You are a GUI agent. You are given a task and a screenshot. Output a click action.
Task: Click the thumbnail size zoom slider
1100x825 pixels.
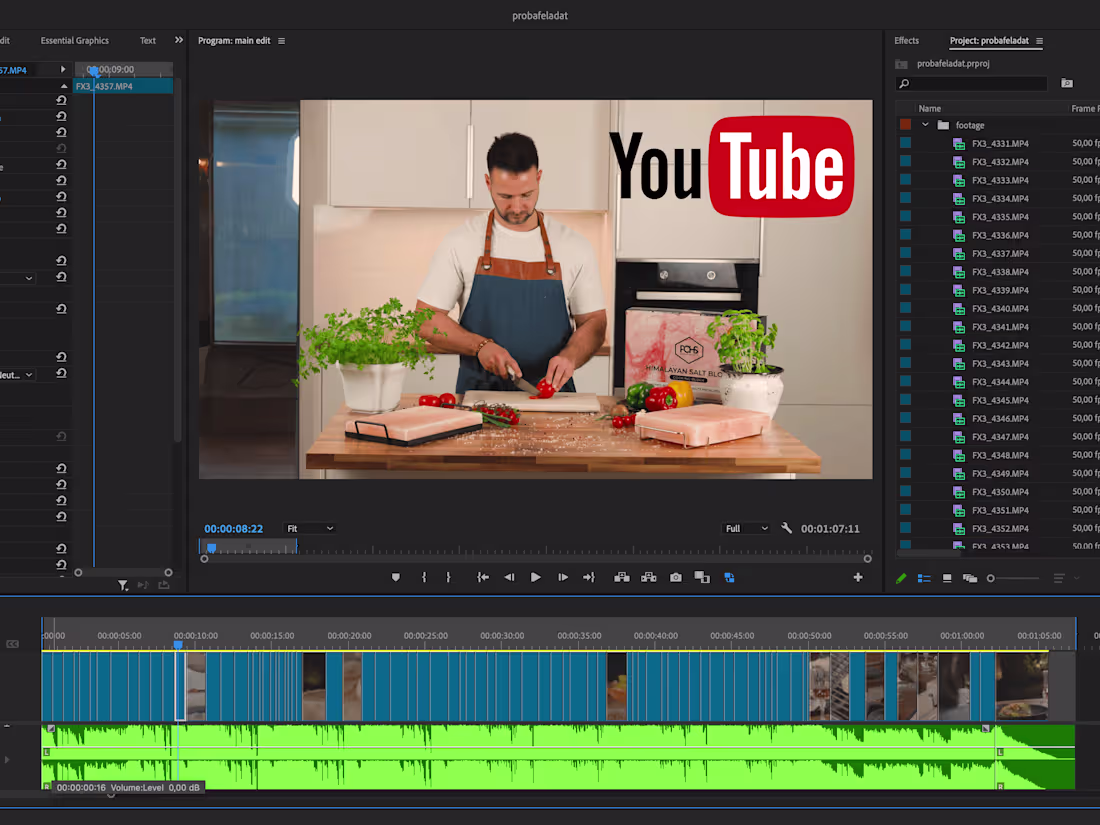pyautogui.click(x=990, y=577)
